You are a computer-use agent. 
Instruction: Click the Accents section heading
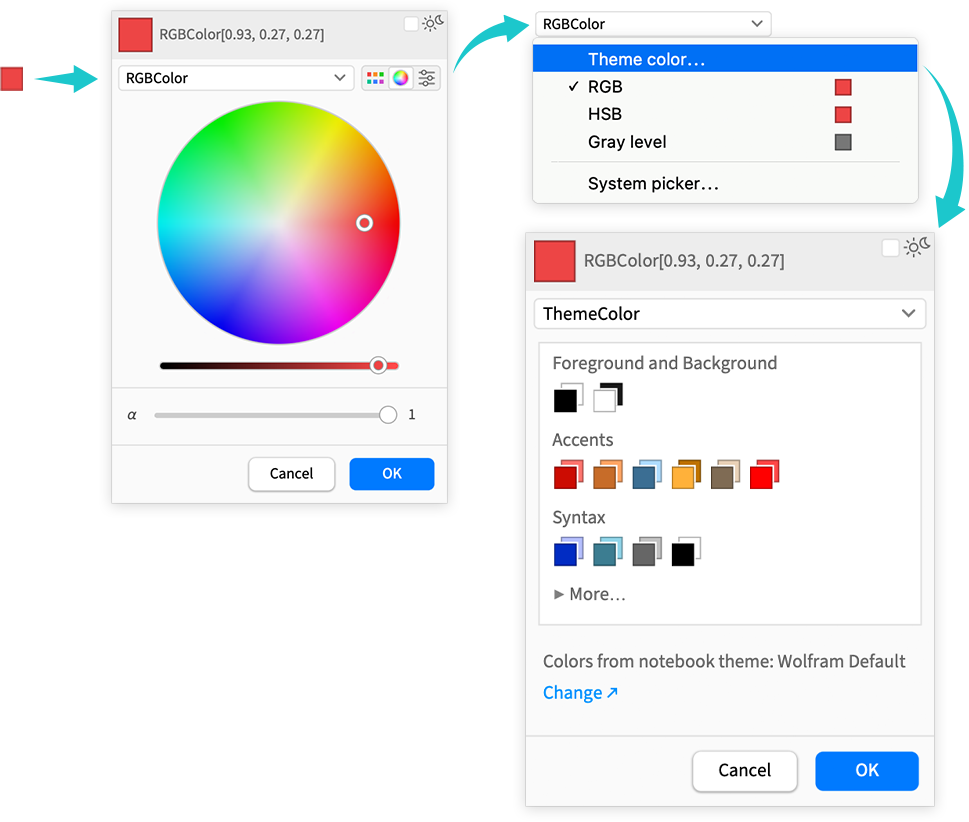(582, 440)
